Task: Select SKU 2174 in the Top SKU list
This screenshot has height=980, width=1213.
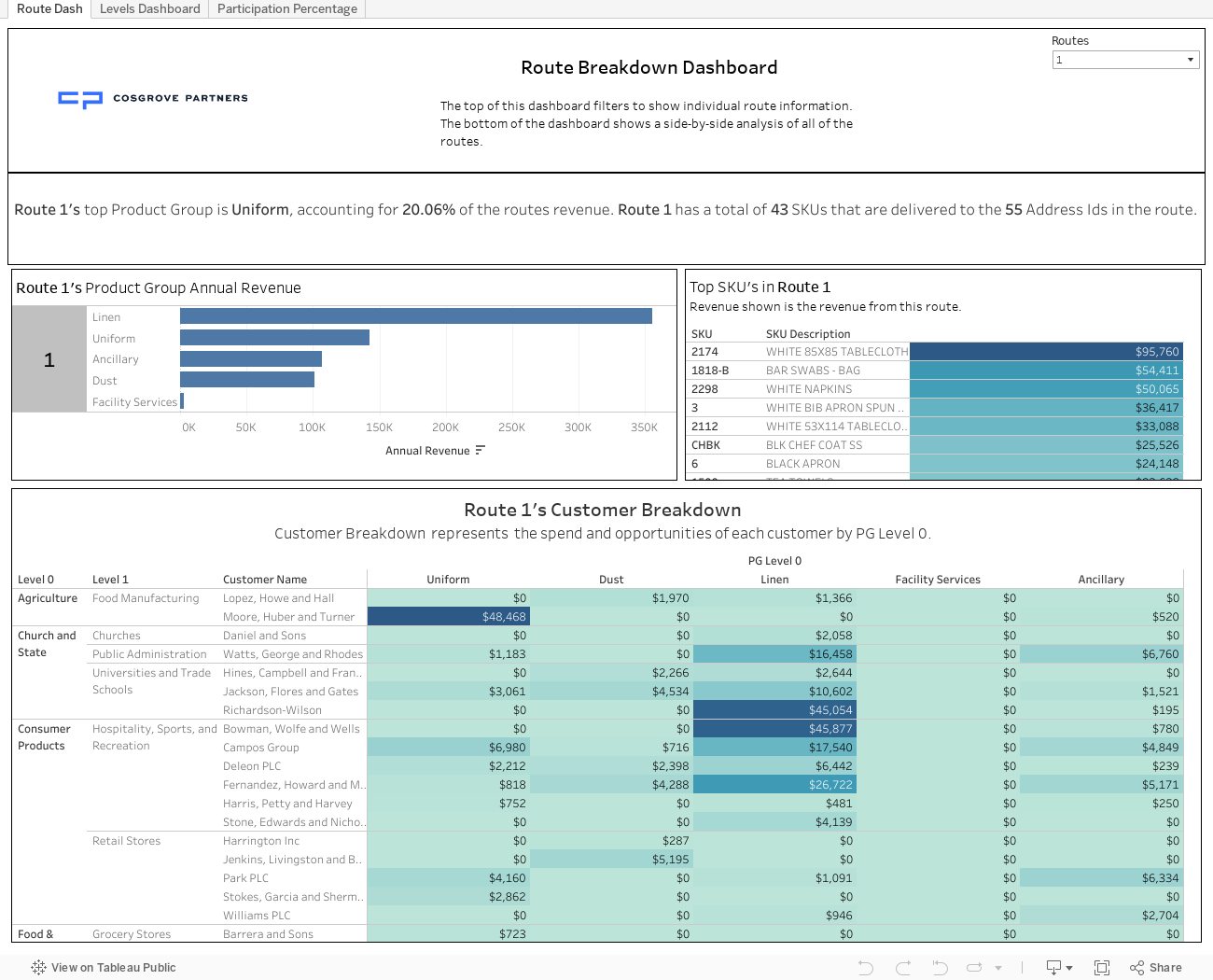Action: point(704,352)
